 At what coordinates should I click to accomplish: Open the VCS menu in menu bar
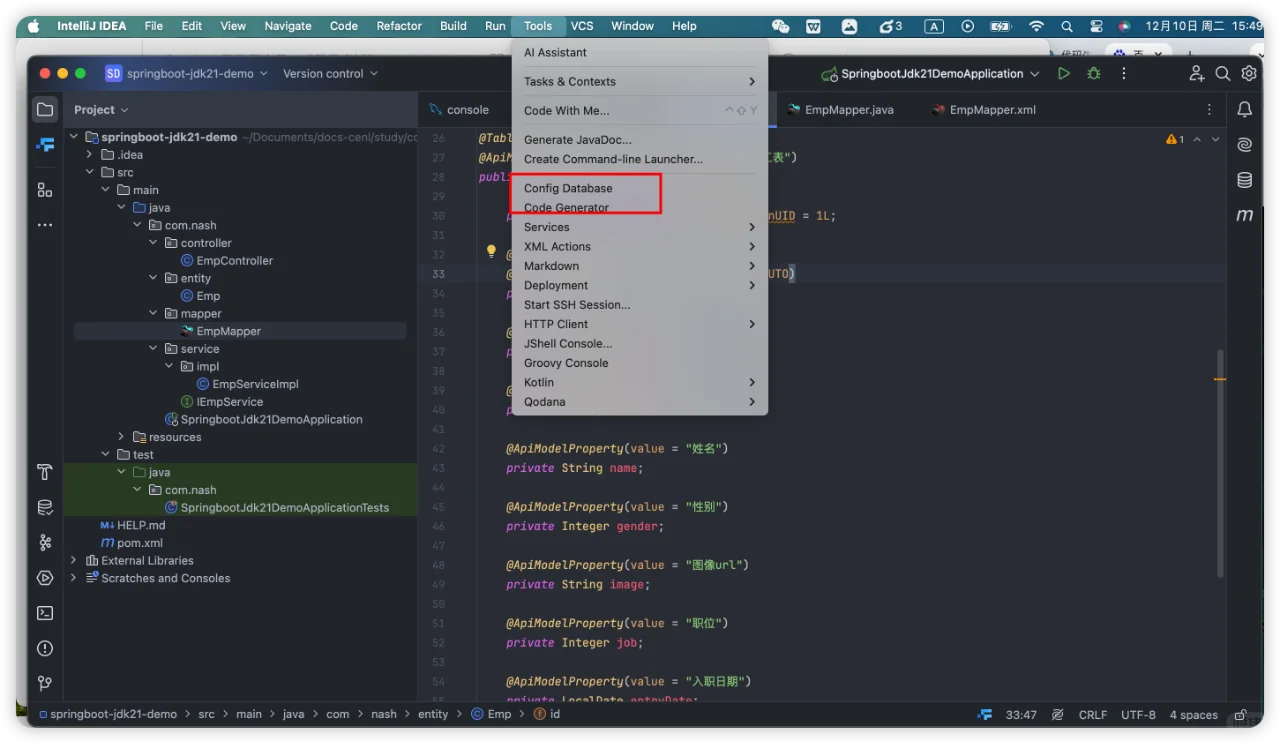[582, 26]
